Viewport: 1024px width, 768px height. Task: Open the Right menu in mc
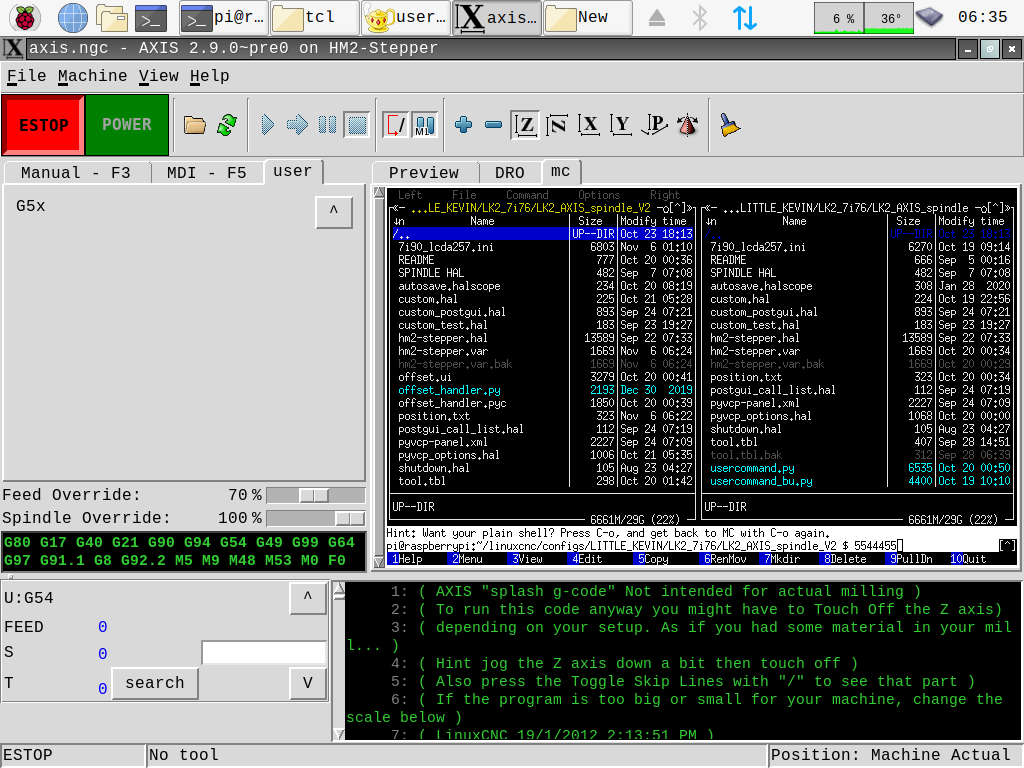(665, 195)
